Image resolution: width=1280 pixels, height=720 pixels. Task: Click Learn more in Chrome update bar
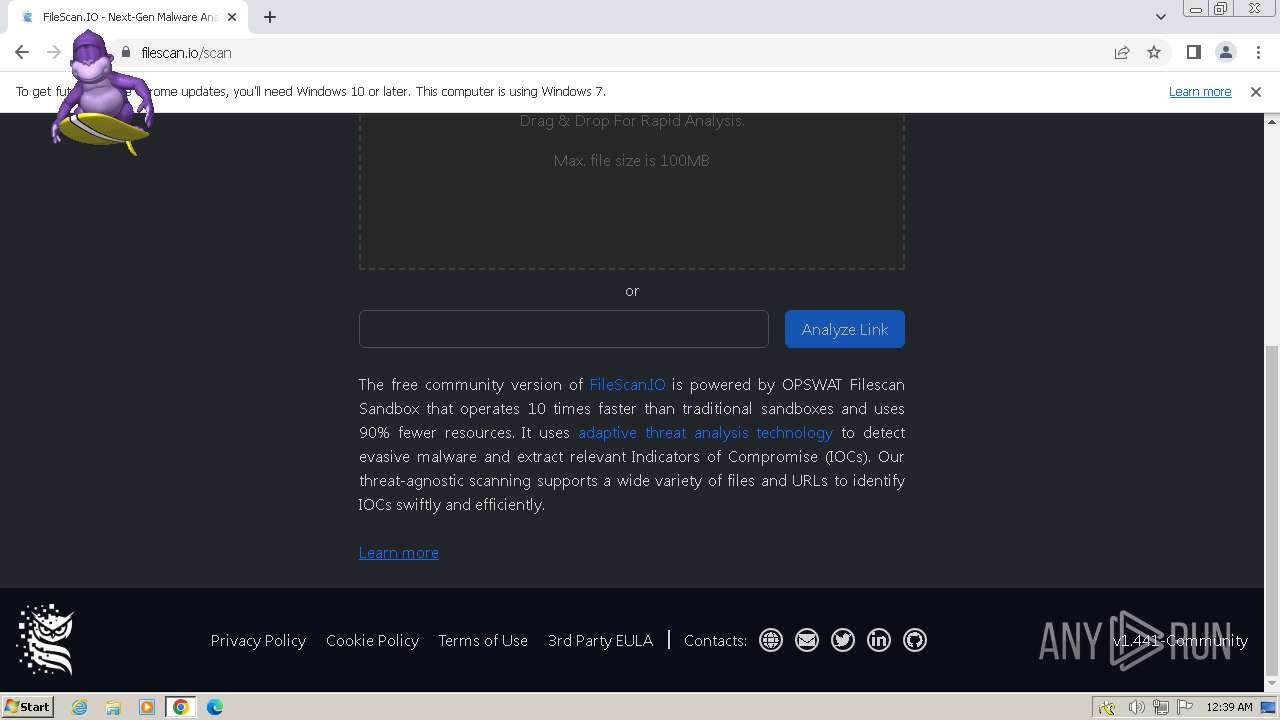[x=1200, y=91]
